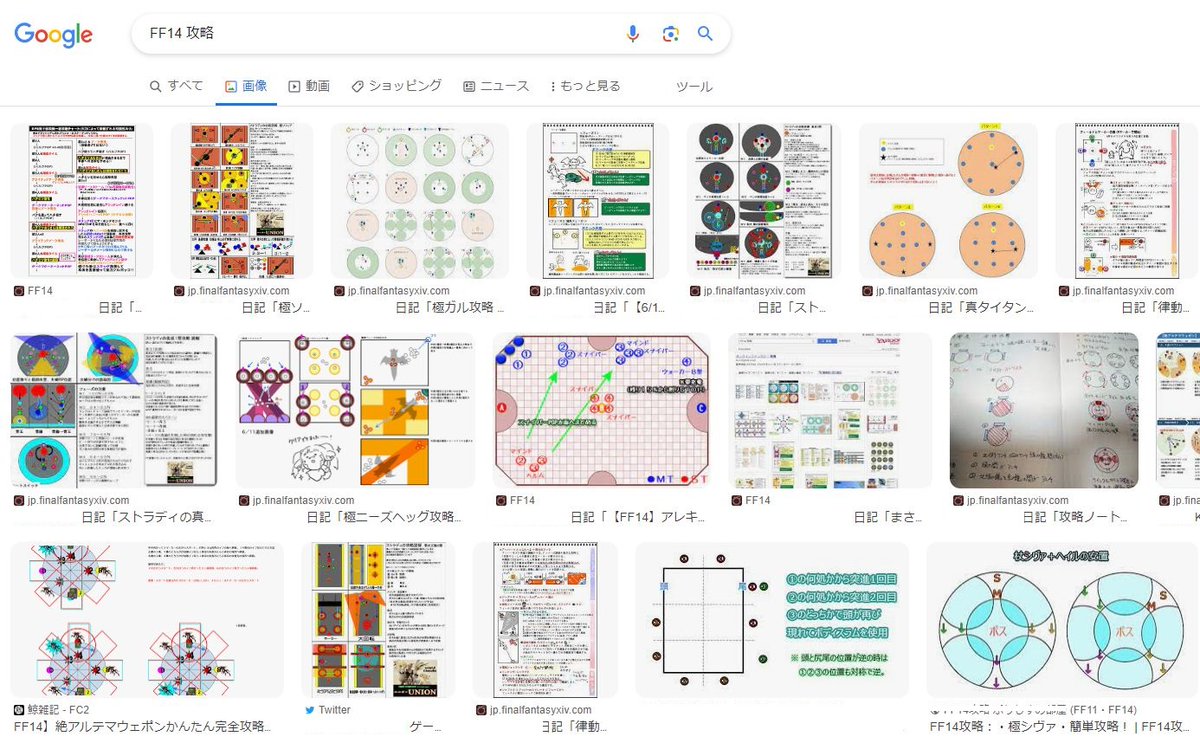1200x743 pixels.
Task: Open the ツール options
Action: coord(694,87)
